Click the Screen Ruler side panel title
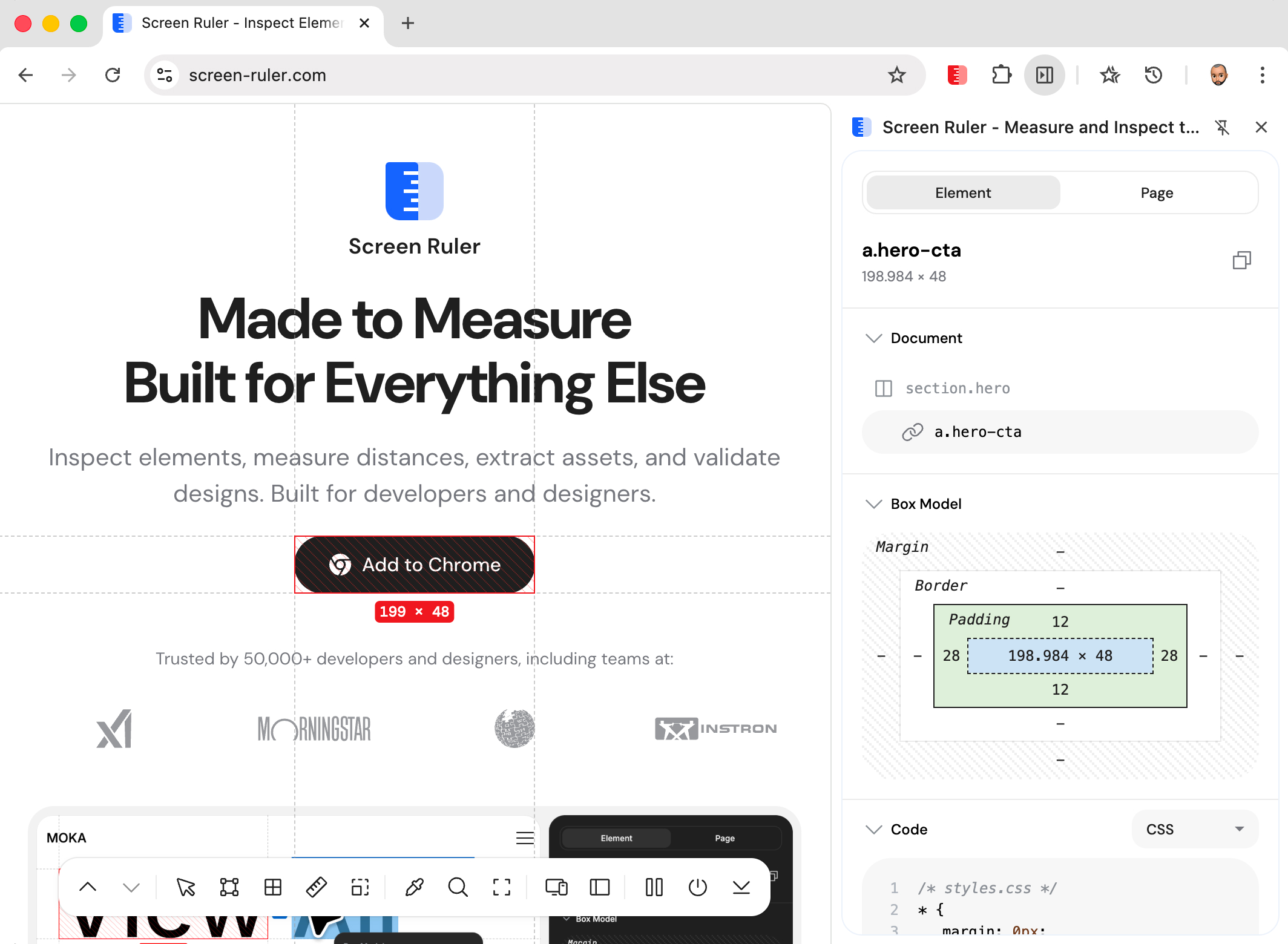1288x944 pixels. point(1040,127)
